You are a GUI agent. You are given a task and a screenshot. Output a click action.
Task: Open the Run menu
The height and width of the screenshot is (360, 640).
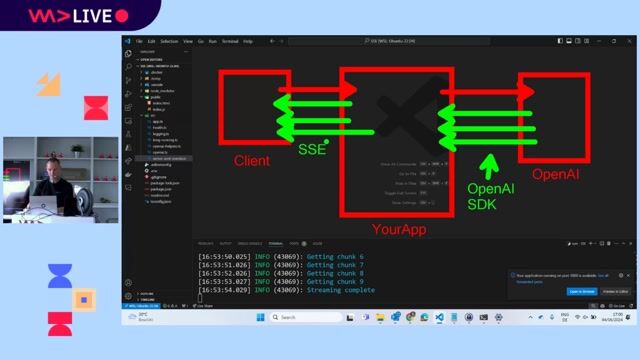point(213,41)
